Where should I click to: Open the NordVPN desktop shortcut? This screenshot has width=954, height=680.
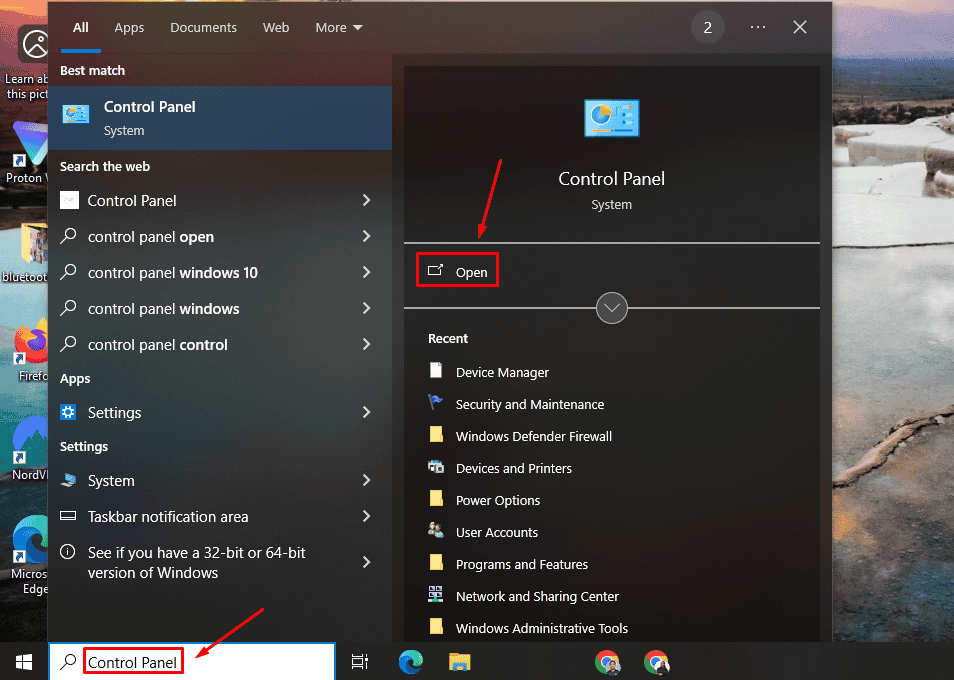pyautogui.click(x=30, y=443)
